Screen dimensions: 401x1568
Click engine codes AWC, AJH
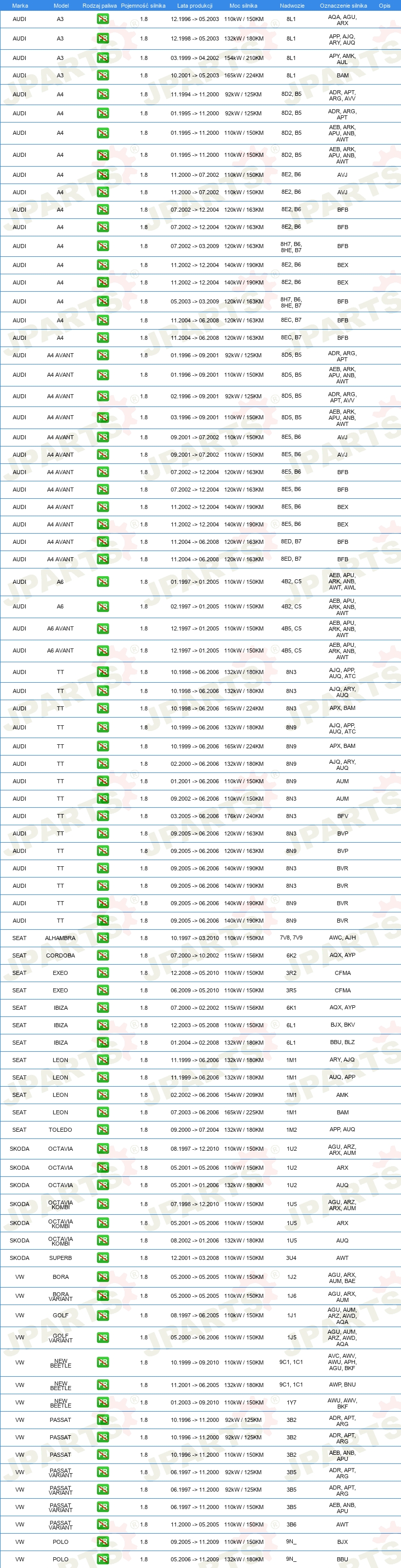pos(343,938)
